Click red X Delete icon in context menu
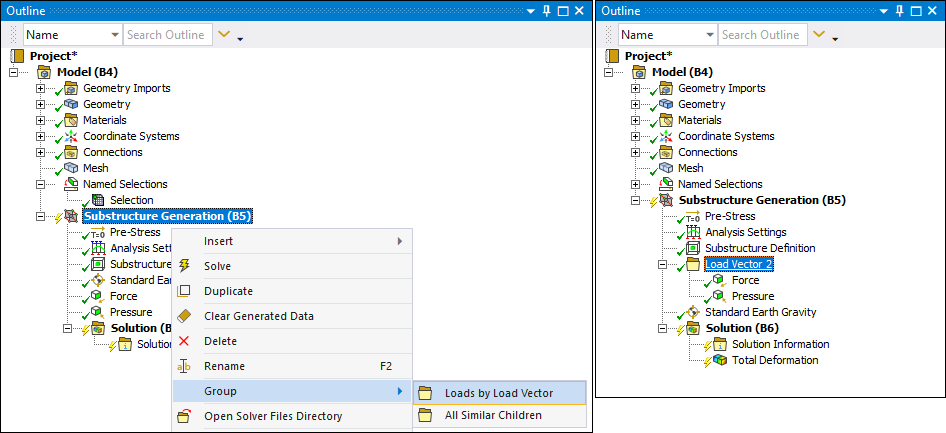Image resolution: width=946 pixels, height=433 pixels. 185,341
